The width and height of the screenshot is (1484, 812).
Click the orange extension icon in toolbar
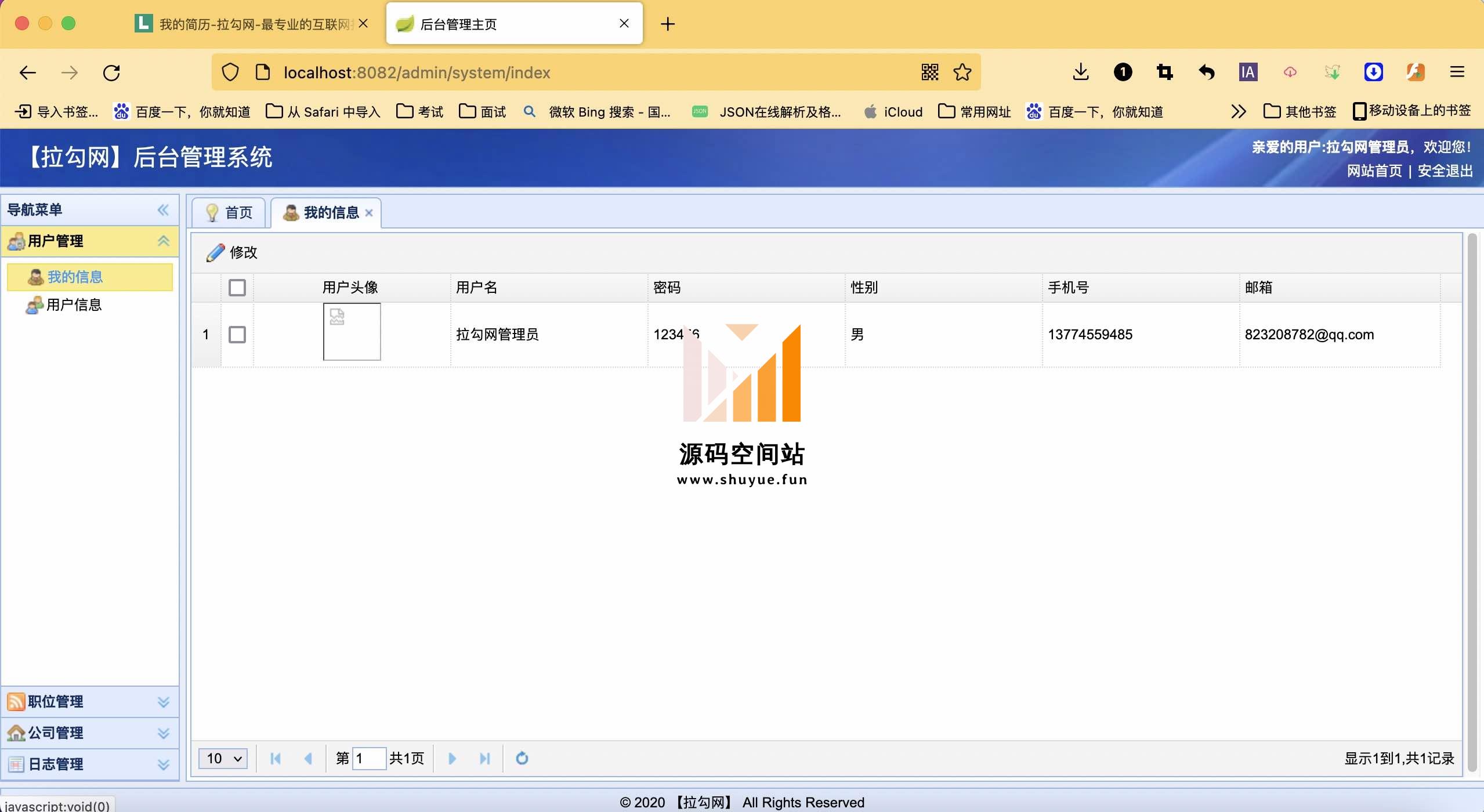pyautogui.click(x=1415, y=72)
